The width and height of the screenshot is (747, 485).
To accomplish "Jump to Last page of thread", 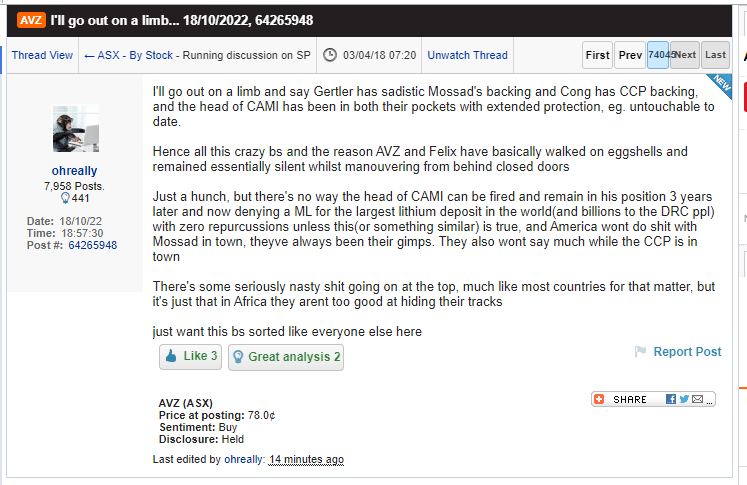I will (715, 55).
